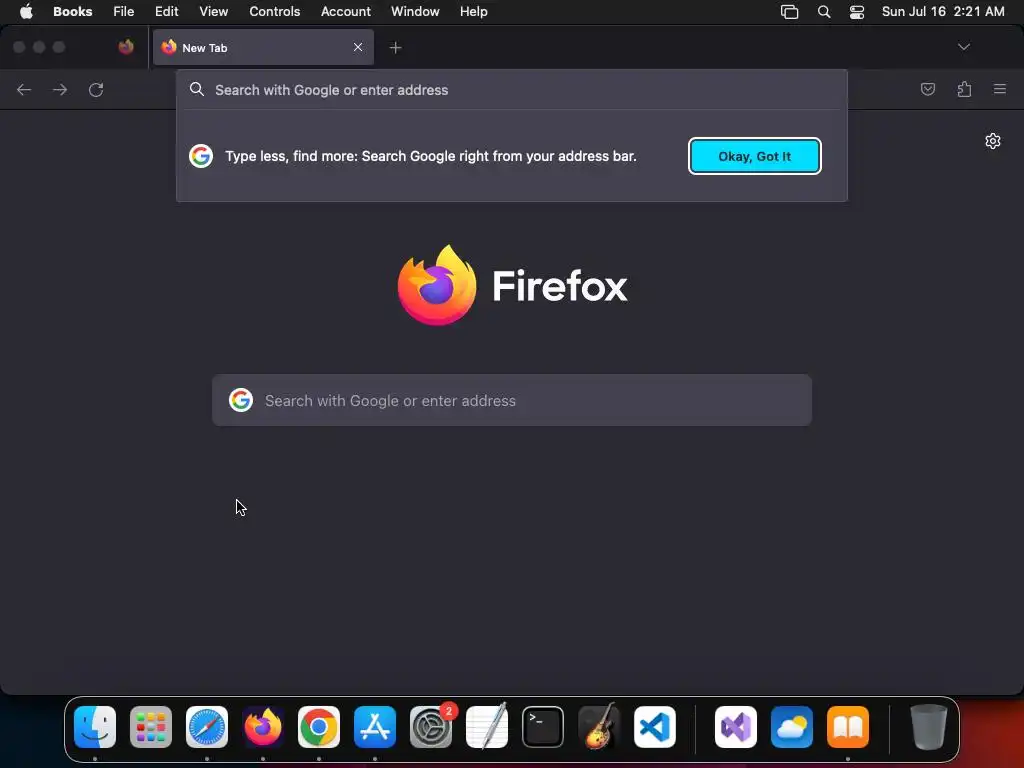
Task: Open Weather app from the Dock
Action: tap(792, 726)
